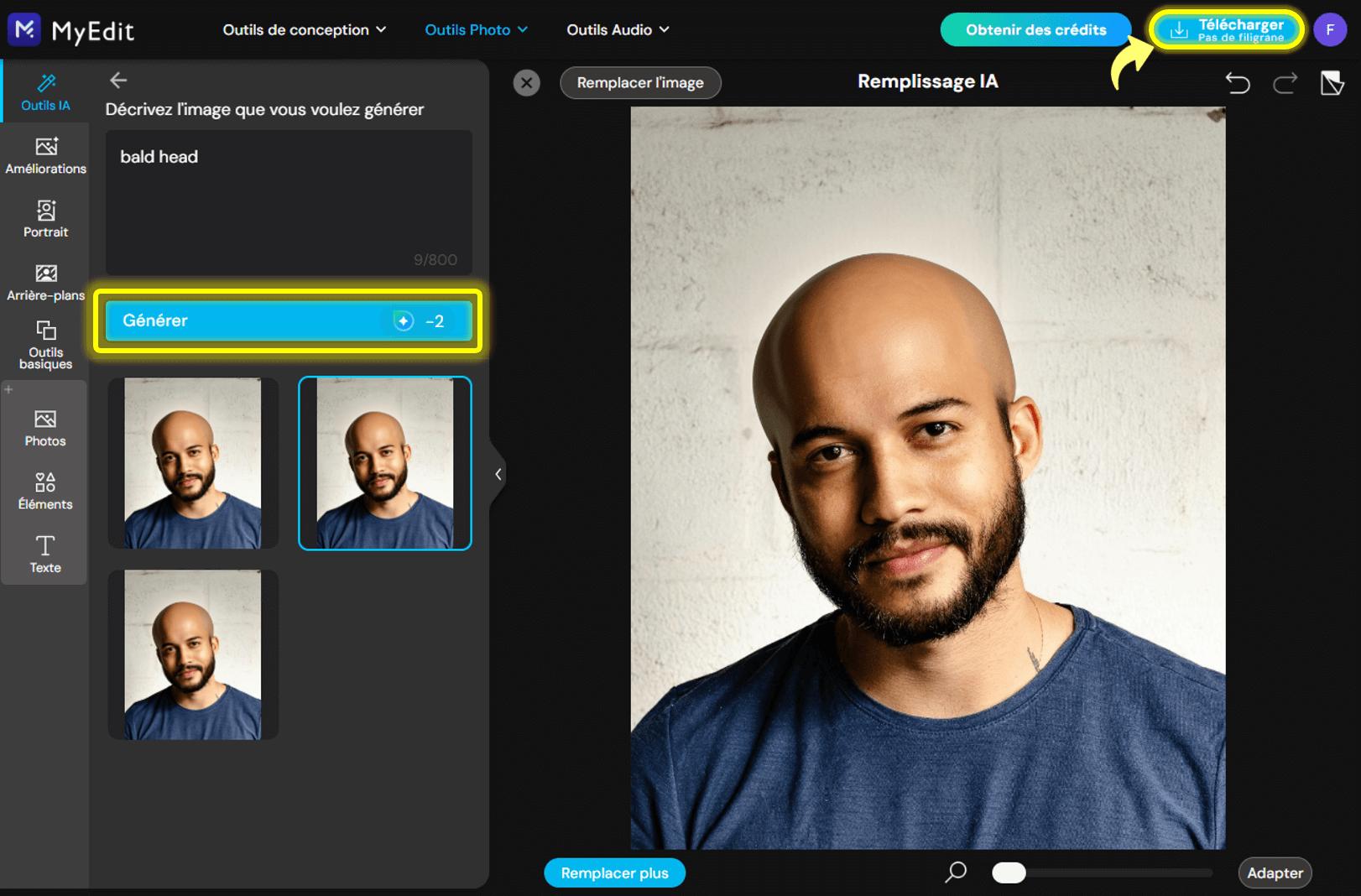
Task: Select the third generated thumbnail below
Action: tap(193, 654)
